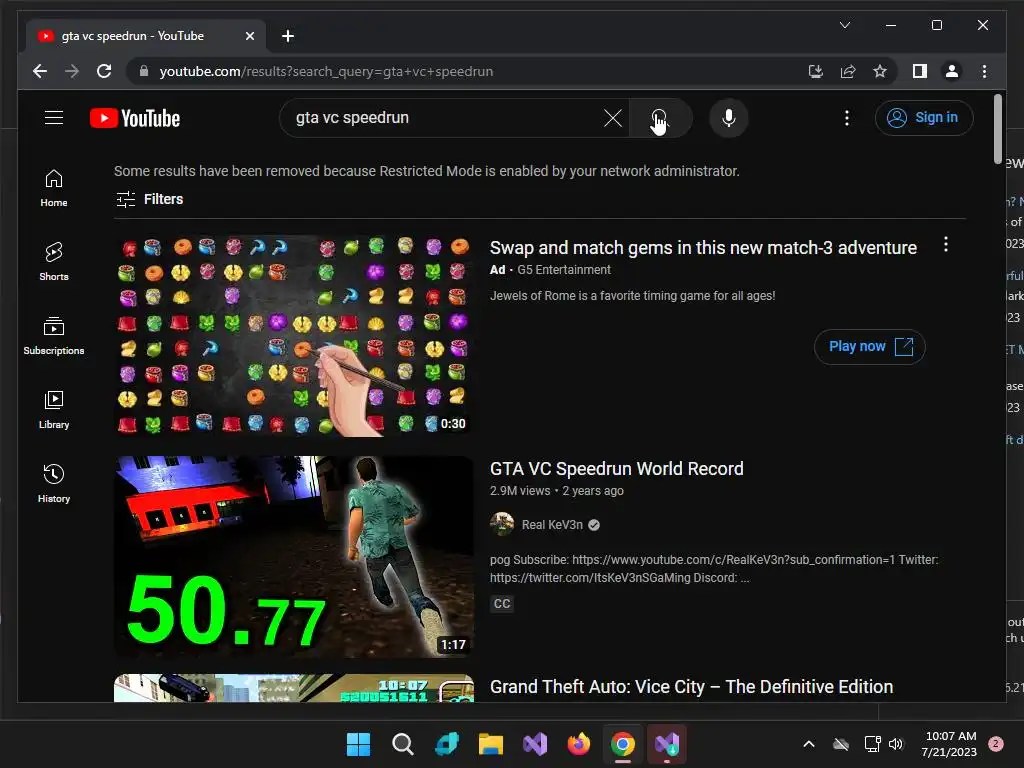The image size is (1024, 768).
Task: Open a new browser tab
Action: (287, 36)
